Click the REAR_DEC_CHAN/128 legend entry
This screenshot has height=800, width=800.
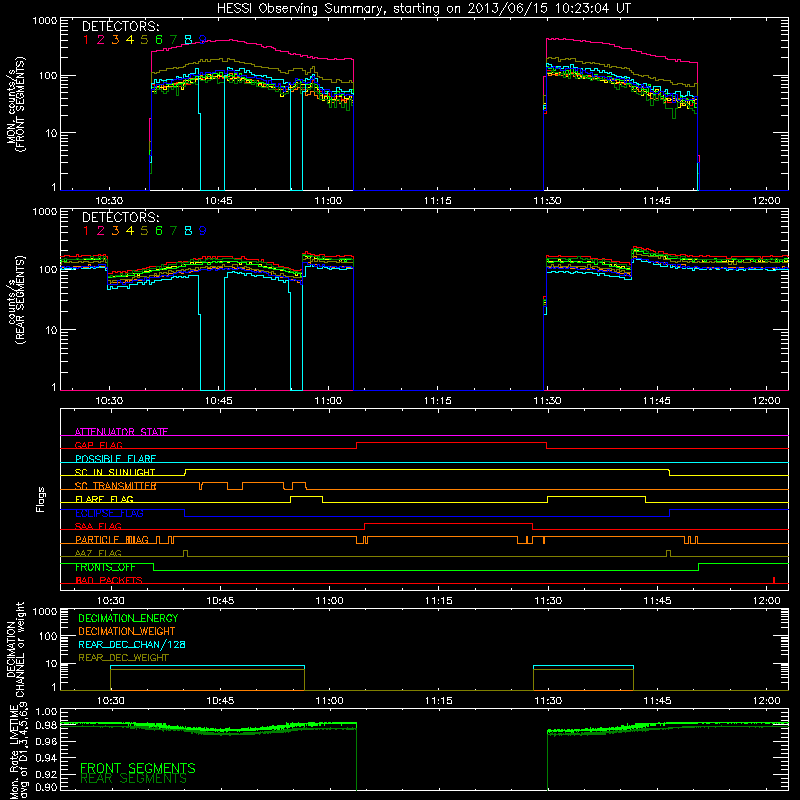point(132,644)
